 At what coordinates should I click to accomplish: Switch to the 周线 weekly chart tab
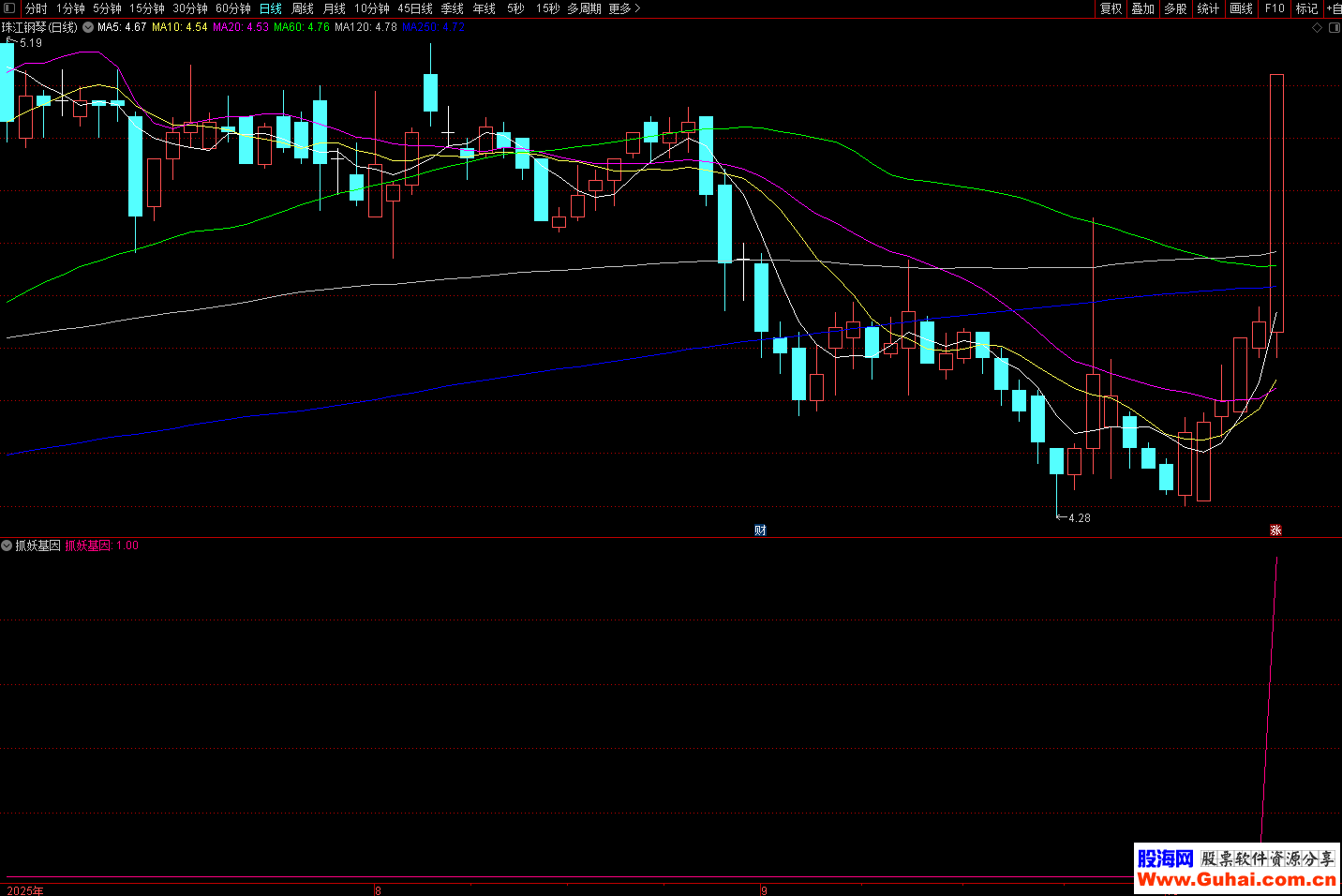coord(303,8)
